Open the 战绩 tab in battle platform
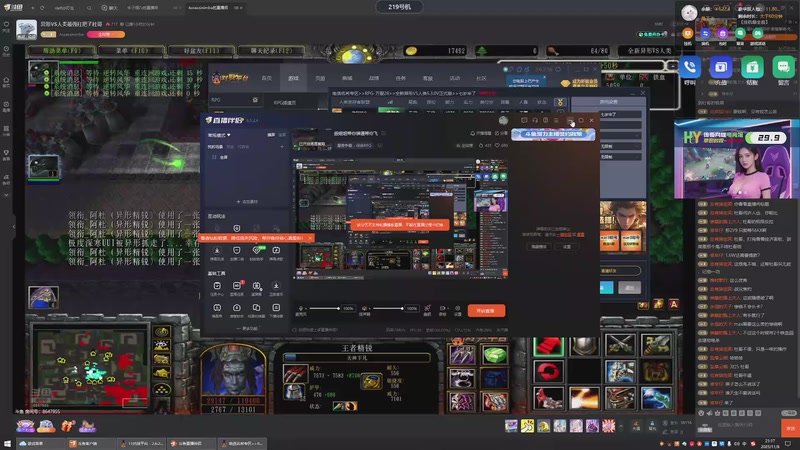800x450 pixels. [373, 79]
